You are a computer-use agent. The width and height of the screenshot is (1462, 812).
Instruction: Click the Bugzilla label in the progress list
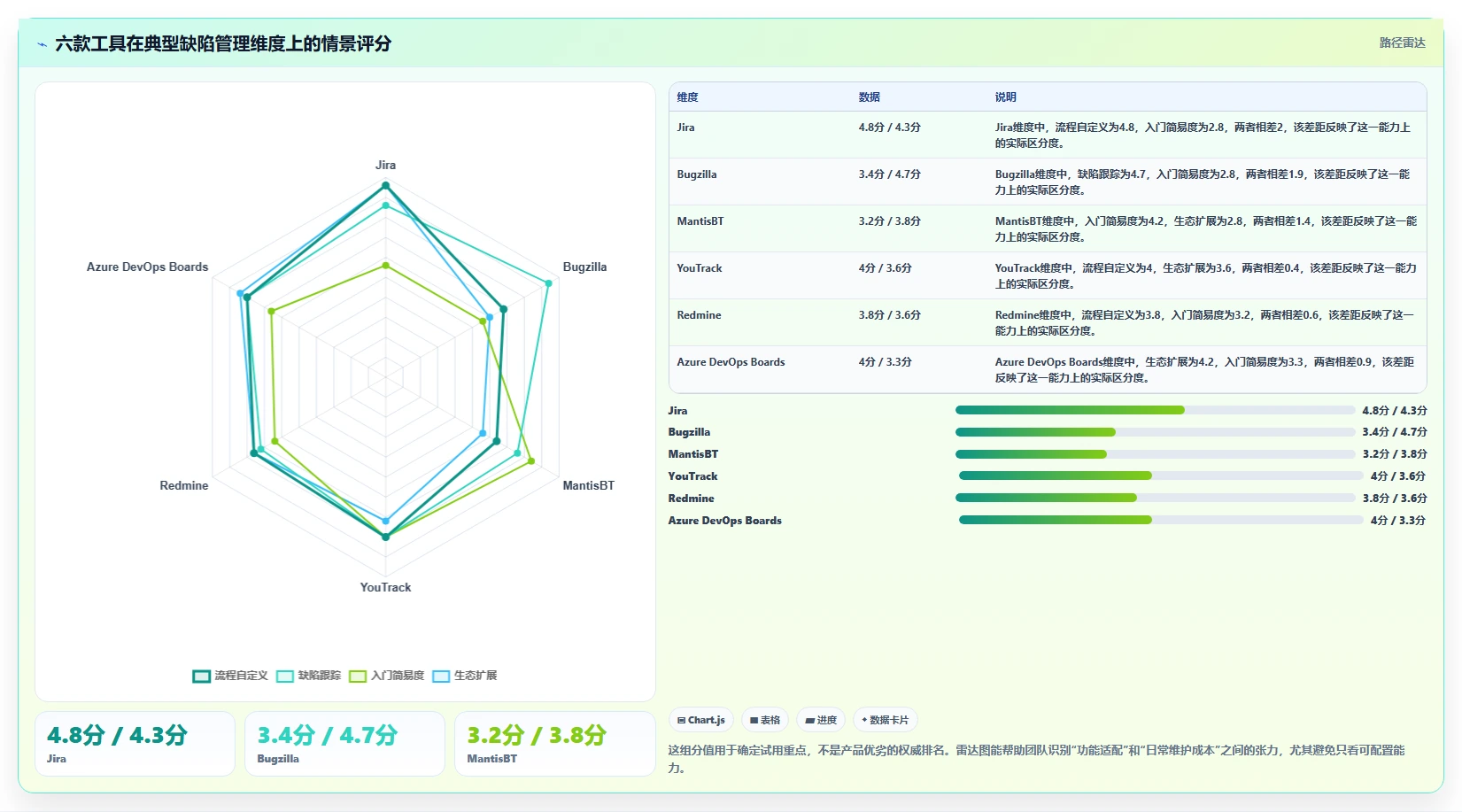[x=689, y=433]
